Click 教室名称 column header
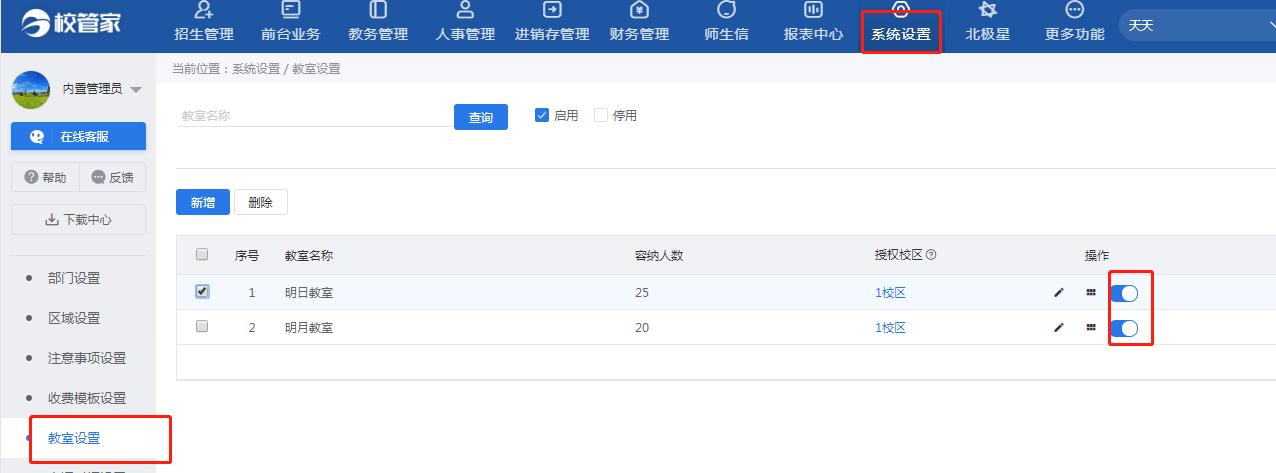 pyautogui.click(x=309, y=255)
